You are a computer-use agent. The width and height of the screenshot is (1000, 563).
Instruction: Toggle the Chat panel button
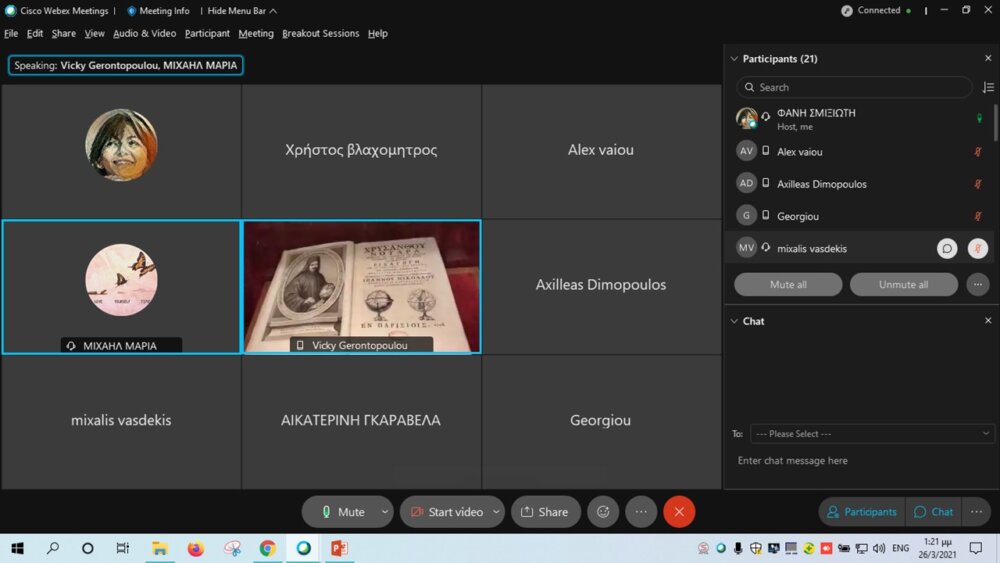pyautogui.click(x=933, y=511)
